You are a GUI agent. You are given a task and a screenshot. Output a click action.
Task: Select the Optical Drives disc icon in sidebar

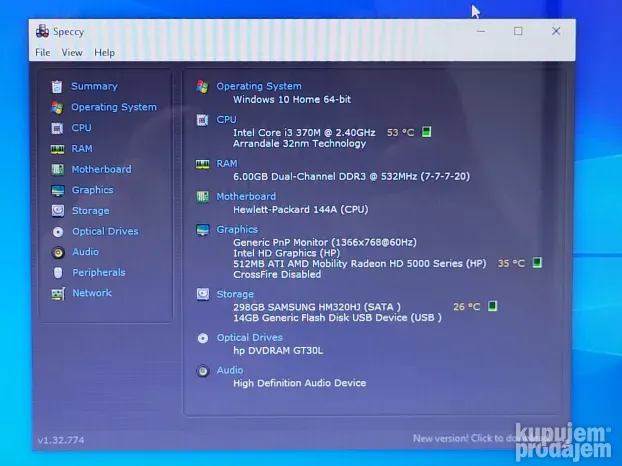click(57, 232)
